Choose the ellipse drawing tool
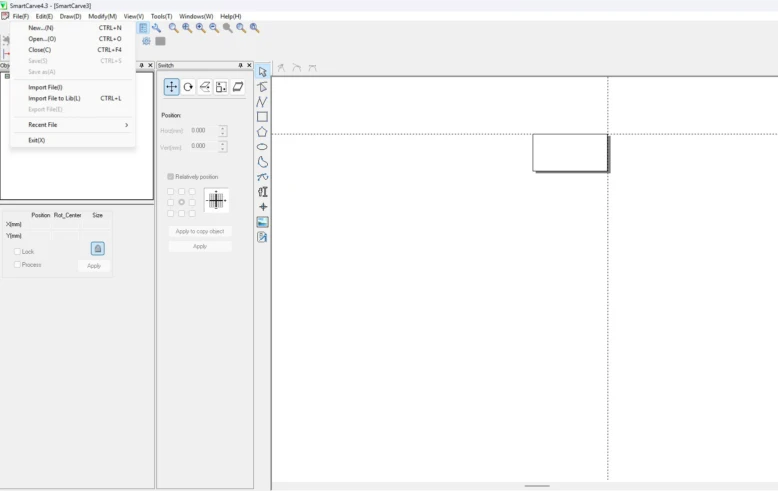This screenshot has height=491, width=778. (x=262, y=147)
